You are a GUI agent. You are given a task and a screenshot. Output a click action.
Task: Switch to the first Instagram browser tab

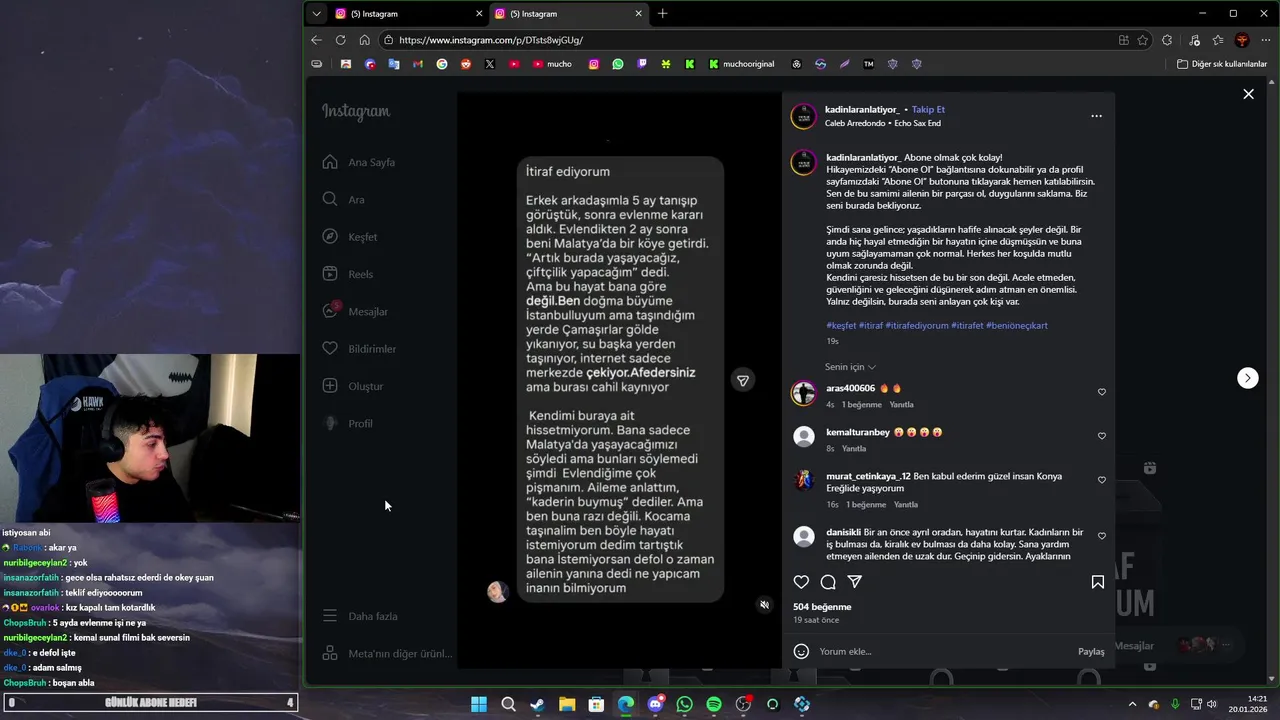point(409,14)
